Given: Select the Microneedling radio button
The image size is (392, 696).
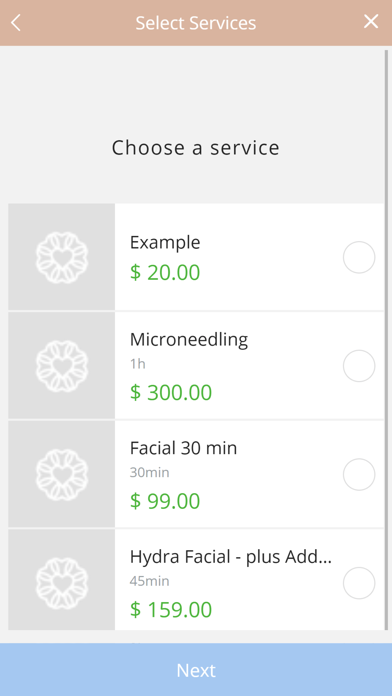Looking at the screenshot, I should [x=359, y=366].
